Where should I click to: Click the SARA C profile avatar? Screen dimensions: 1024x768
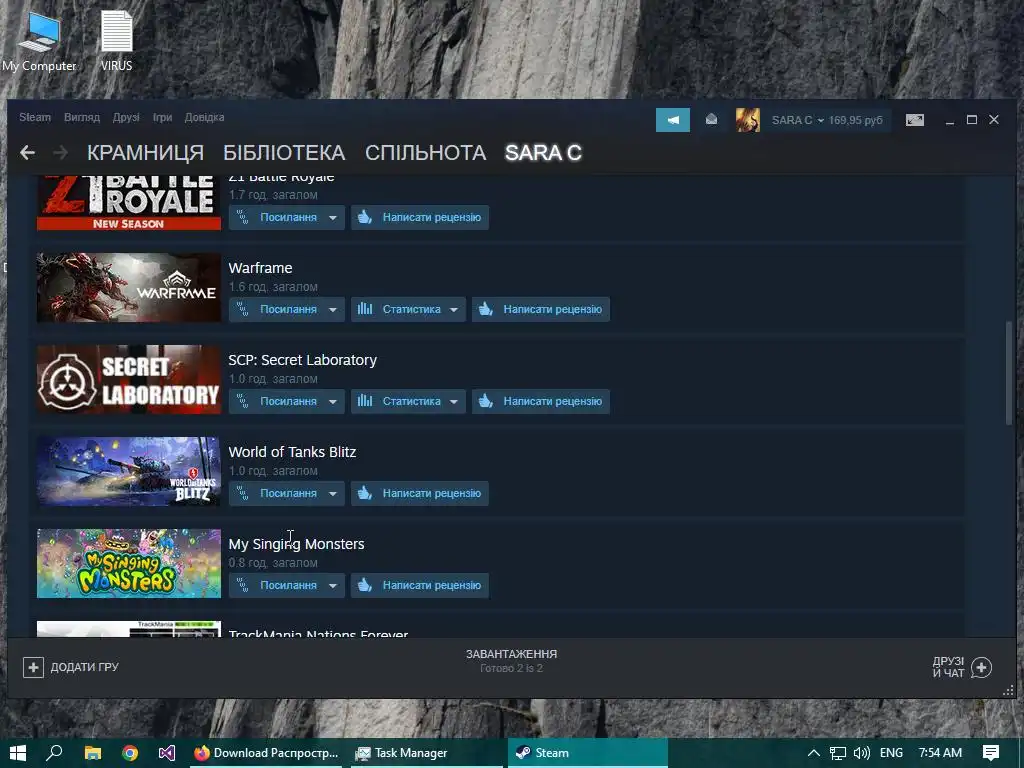pos(748,120)
